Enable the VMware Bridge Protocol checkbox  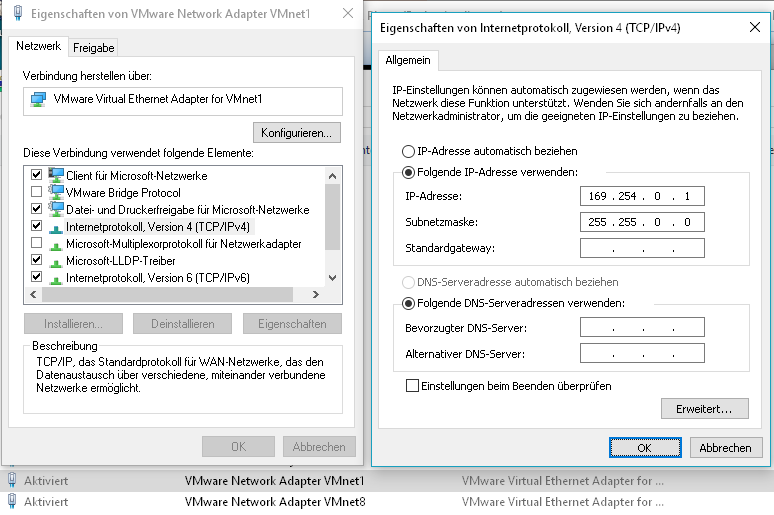[37, 192]
